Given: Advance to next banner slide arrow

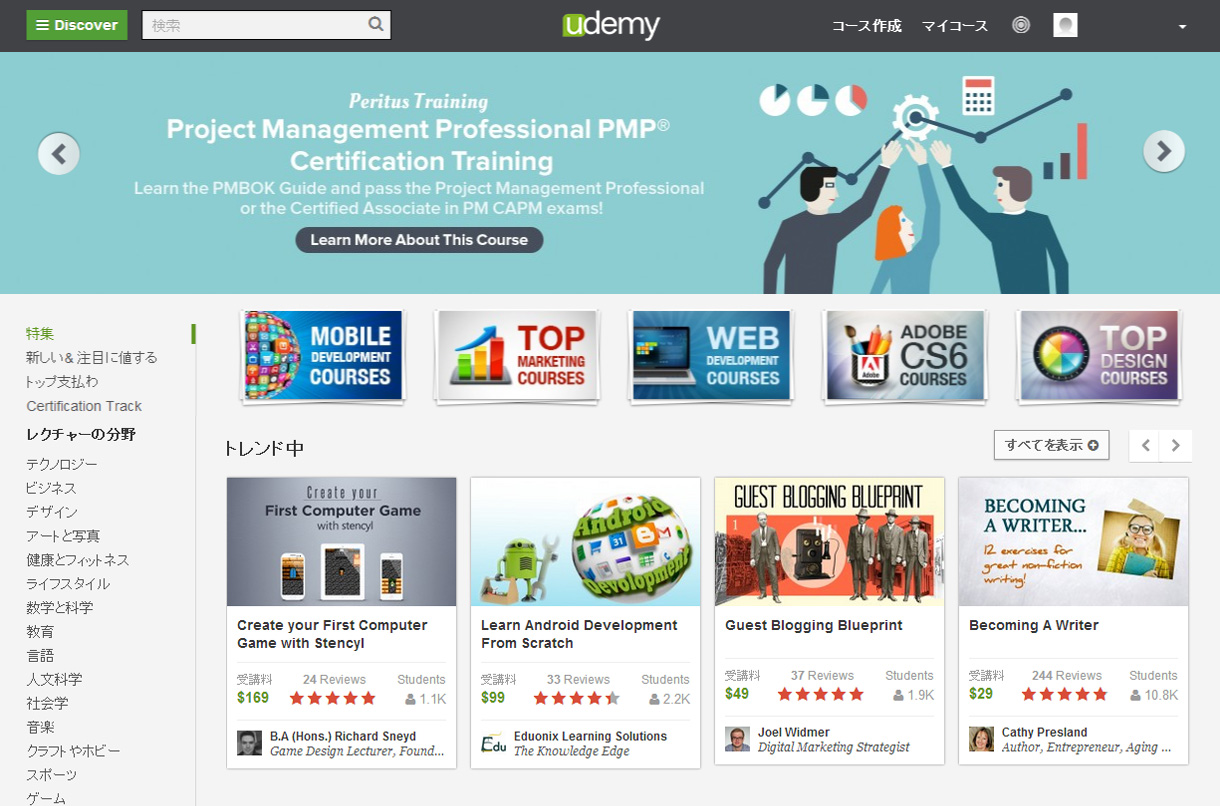Looking at the screenshot, I should pyautogui.click(x=1164, y=151).
